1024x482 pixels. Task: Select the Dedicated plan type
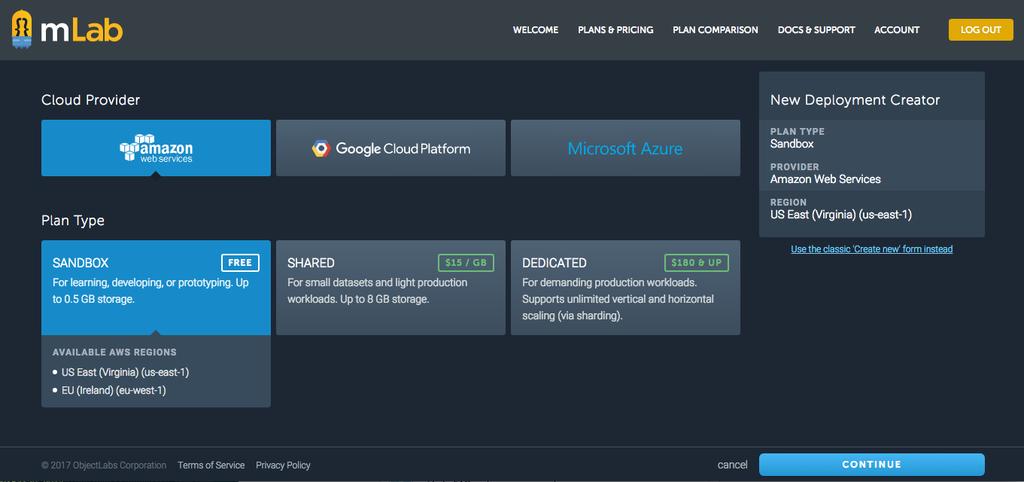[626, 287]
